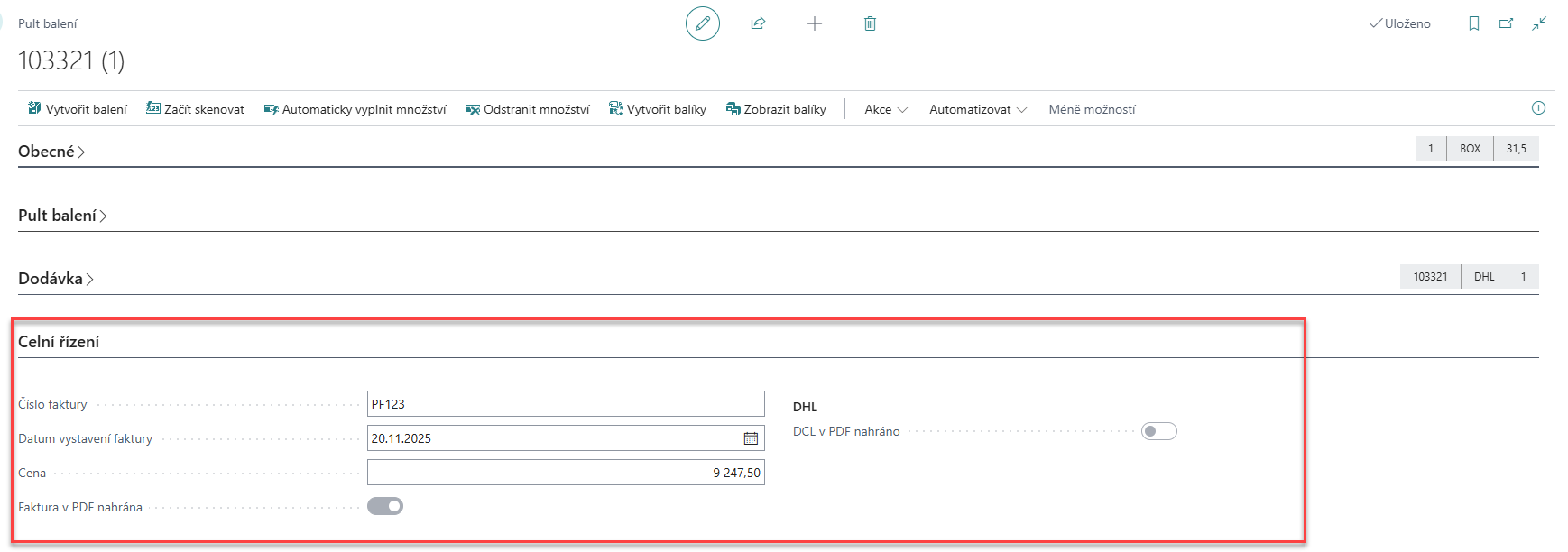Open calendar picker for Datum vystavení faktury
The height and width of the screenshot is (552, 1568).
pyautogui.click(x=751, y=438)
